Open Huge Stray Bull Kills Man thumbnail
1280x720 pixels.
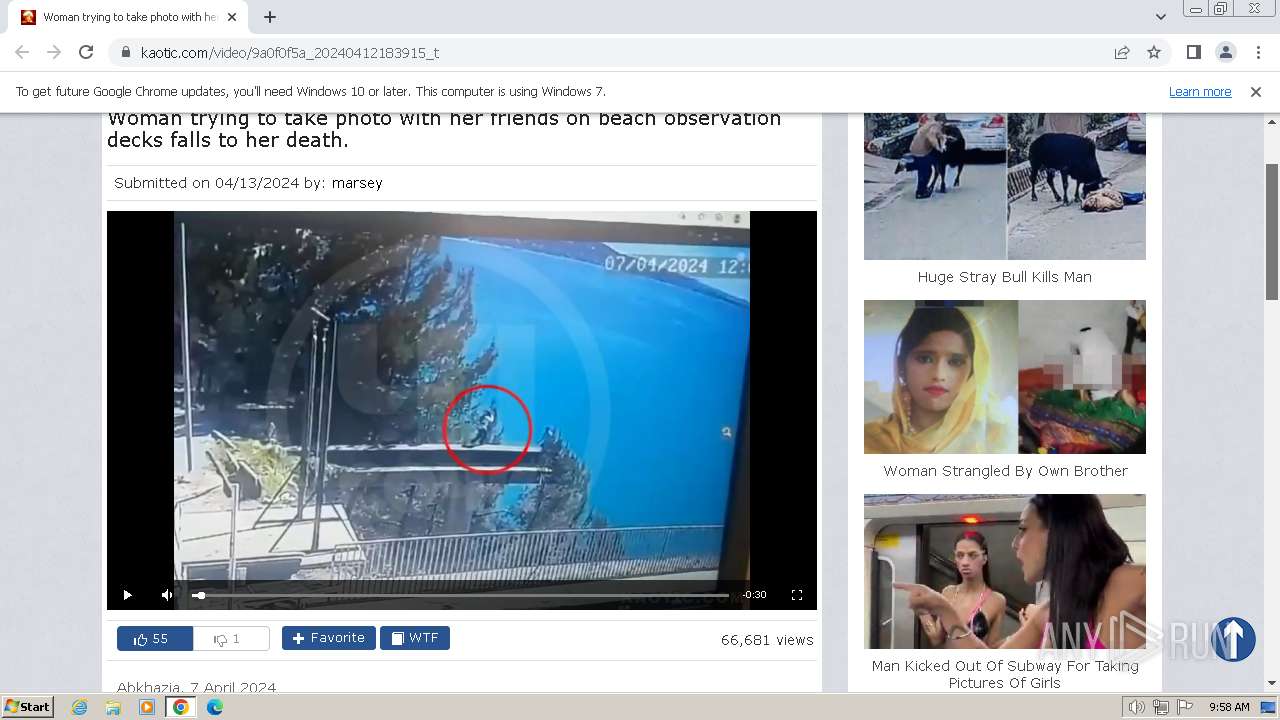[1005, 186]
